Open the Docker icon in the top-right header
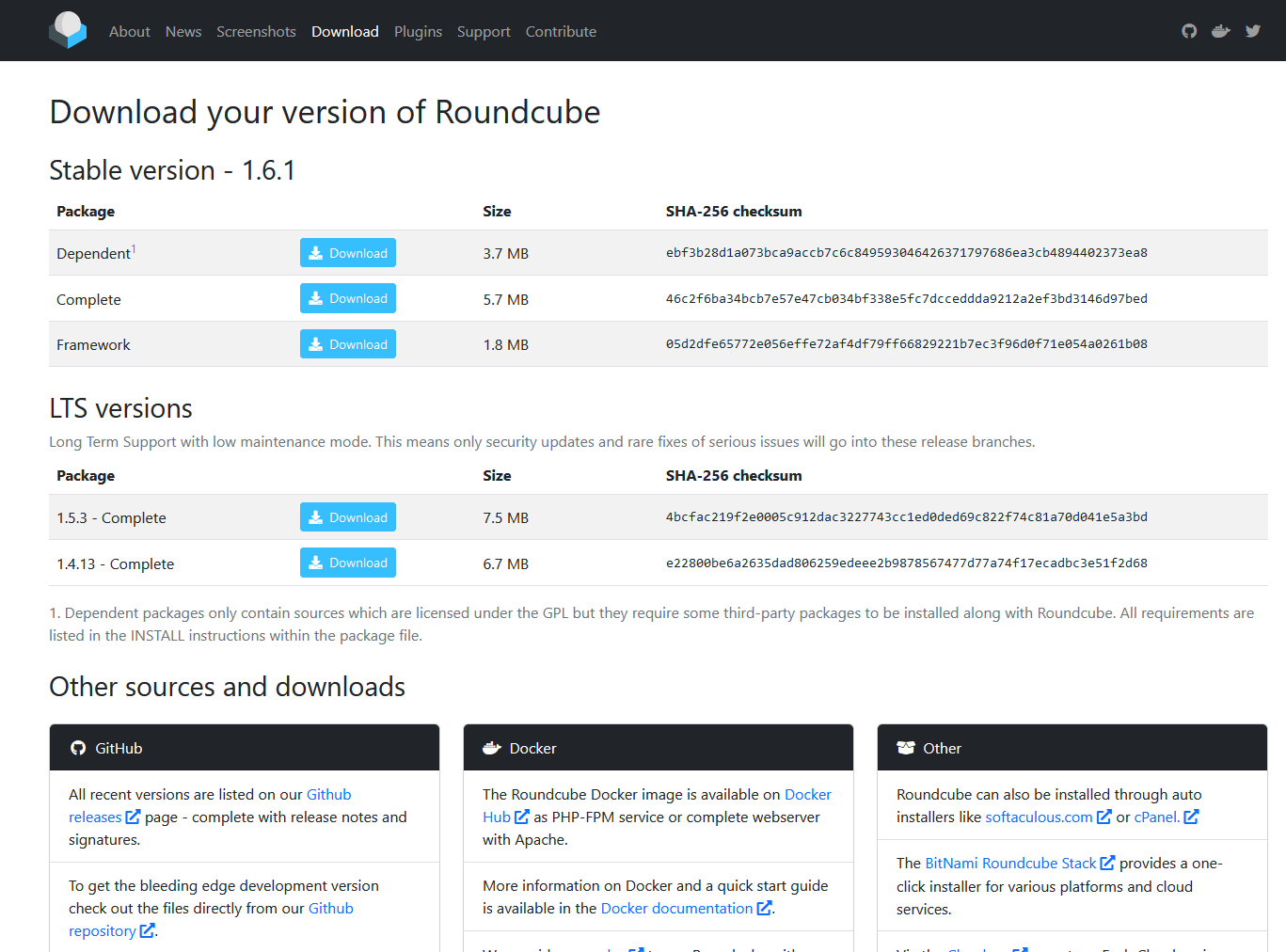The image size is (1286, 952). (x=1221, y=31)
